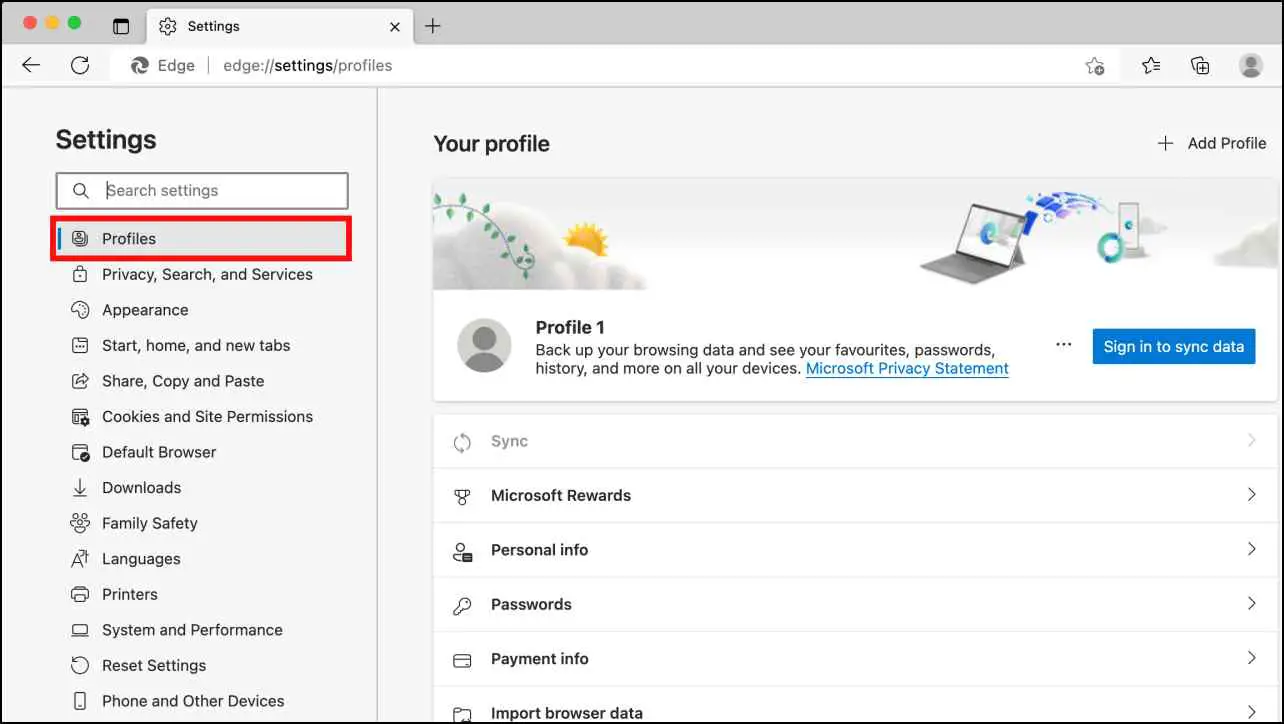Viewport: 1284px width, 724px height.
Task: Open Phone and Other Devices
Action: click(x=202, y=701)
